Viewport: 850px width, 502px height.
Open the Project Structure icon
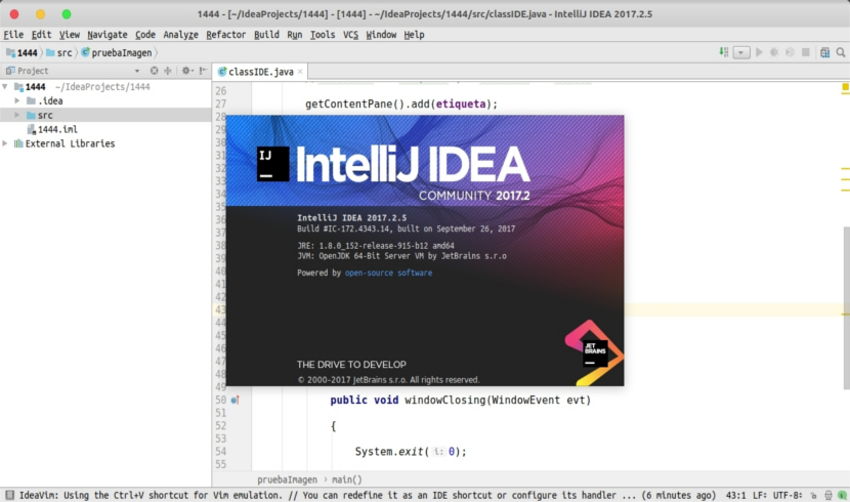click(x=825, y=53)
